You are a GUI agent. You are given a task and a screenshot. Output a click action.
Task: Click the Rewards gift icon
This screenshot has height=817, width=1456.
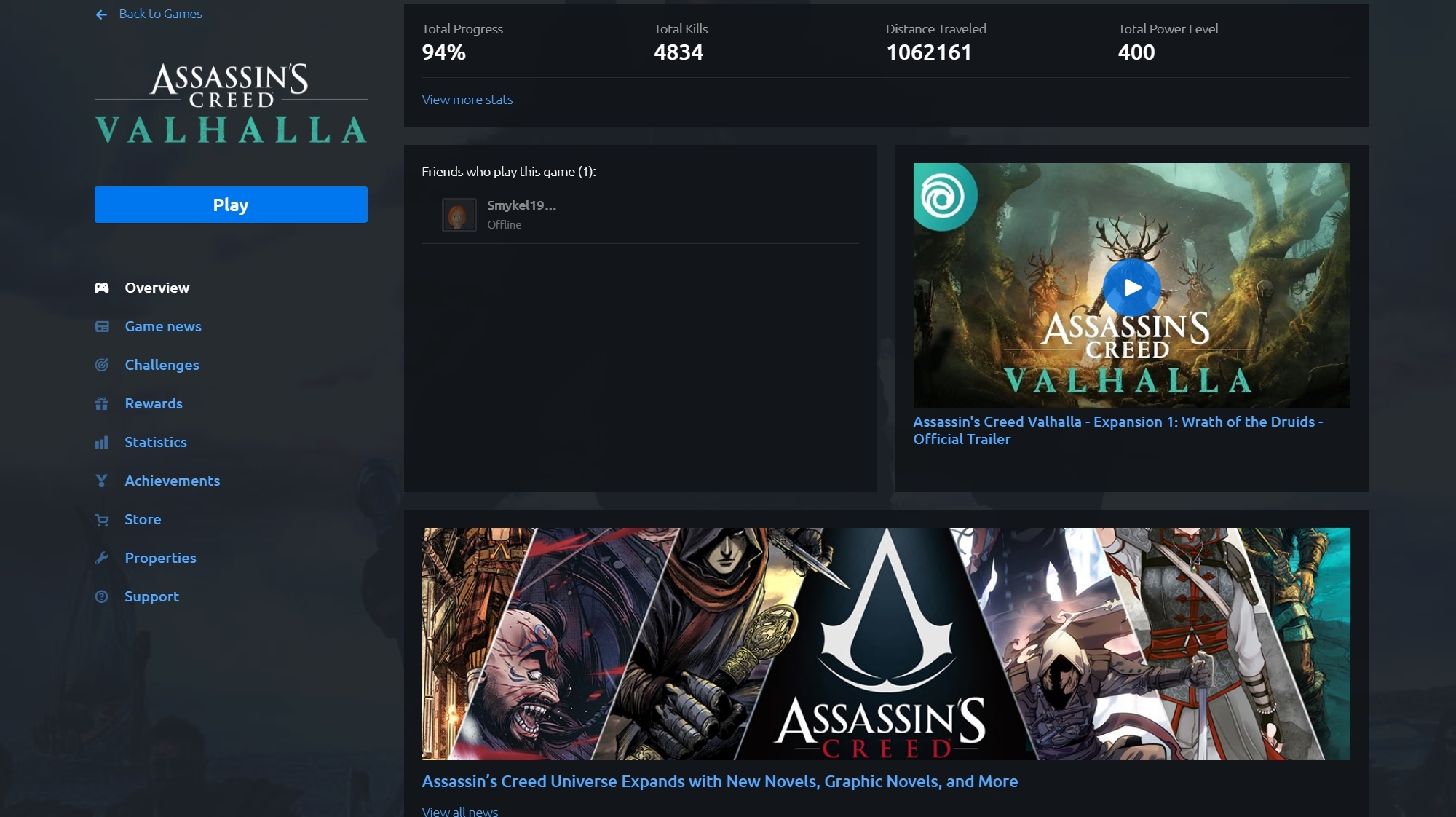tap(102, 403)
